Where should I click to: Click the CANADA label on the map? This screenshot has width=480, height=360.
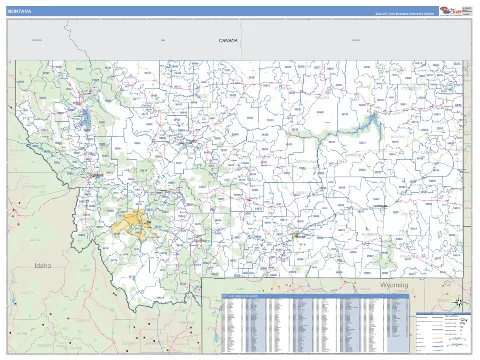coord(228,41)
